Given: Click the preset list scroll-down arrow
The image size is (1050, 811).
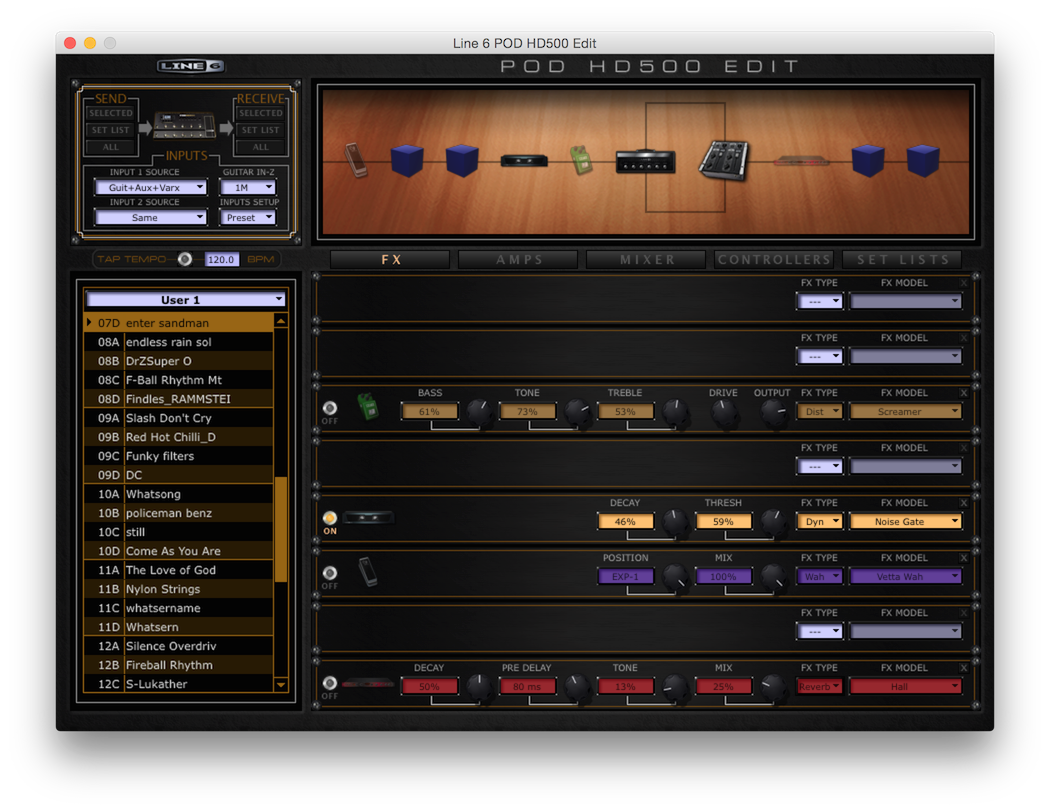Looking at the screenshot, I should (281, 684).
